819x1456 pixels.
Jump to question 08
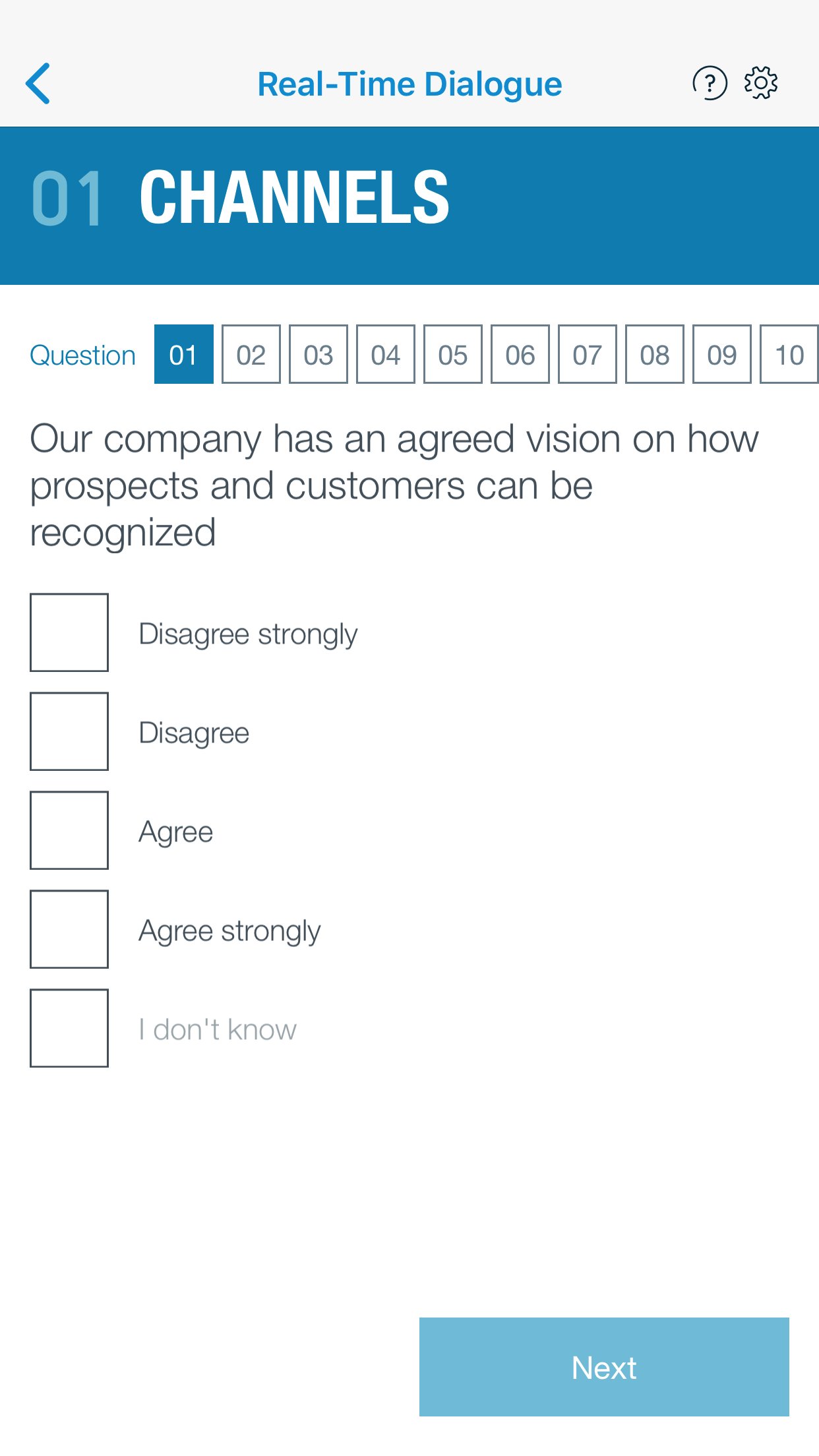click(655, 354)
